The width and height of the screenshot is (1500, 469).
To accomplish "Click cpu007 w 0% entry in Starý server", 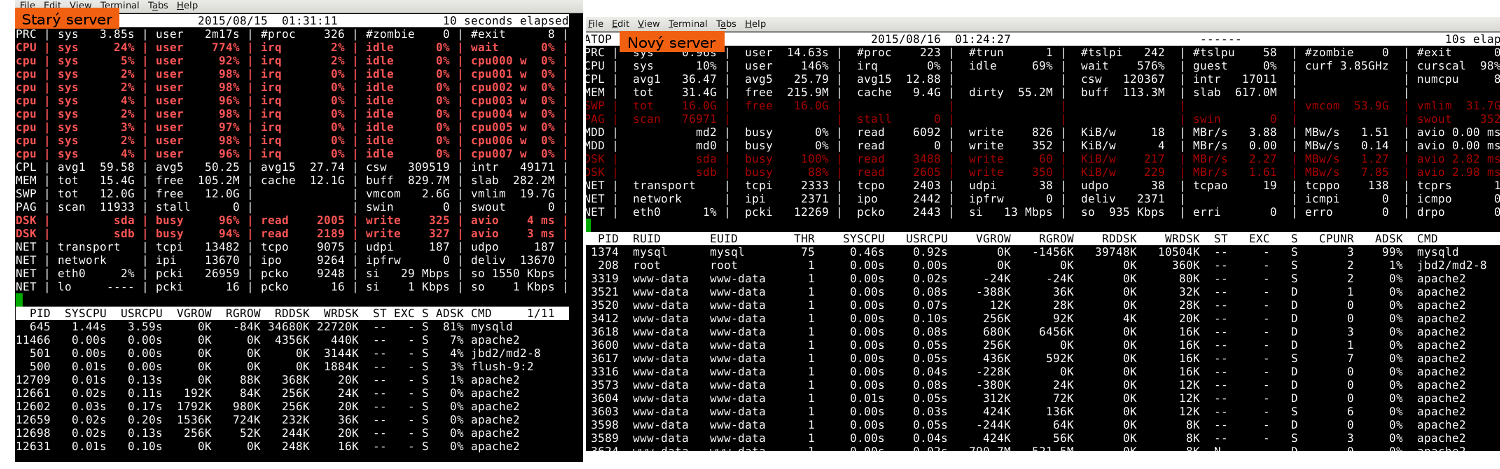I will pos(513,153).
